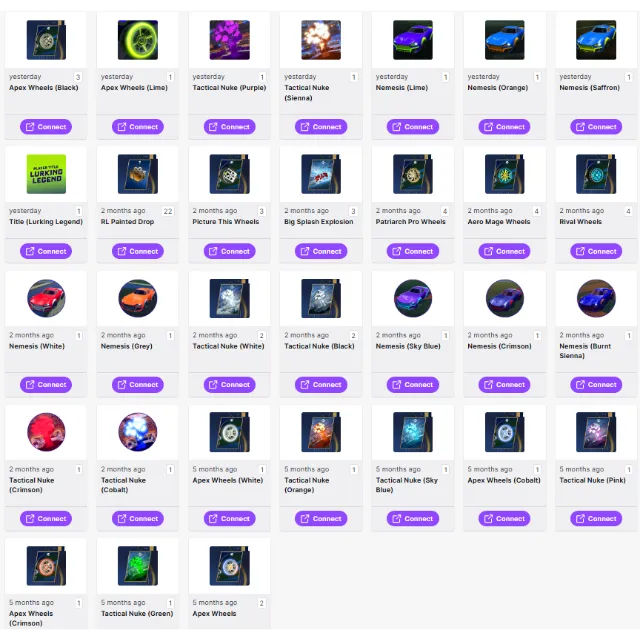Connect for the Nemesis (Crimson) listing

pos(504,384)
